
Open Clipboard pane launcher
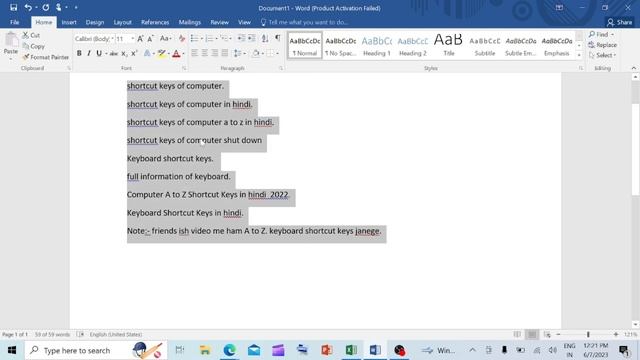(69, 68)
